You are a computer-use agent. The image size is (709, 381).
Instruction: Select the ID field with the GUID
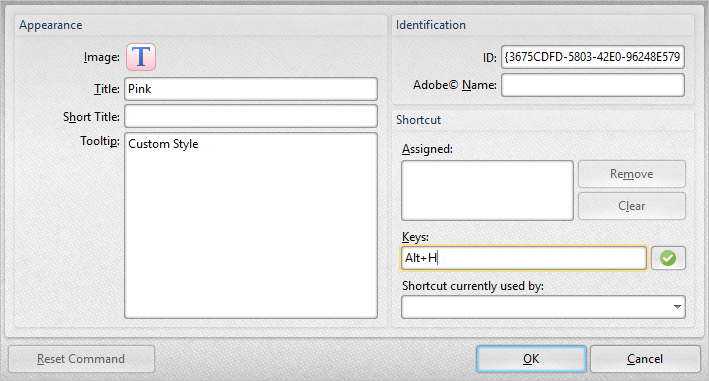[593, 57]
